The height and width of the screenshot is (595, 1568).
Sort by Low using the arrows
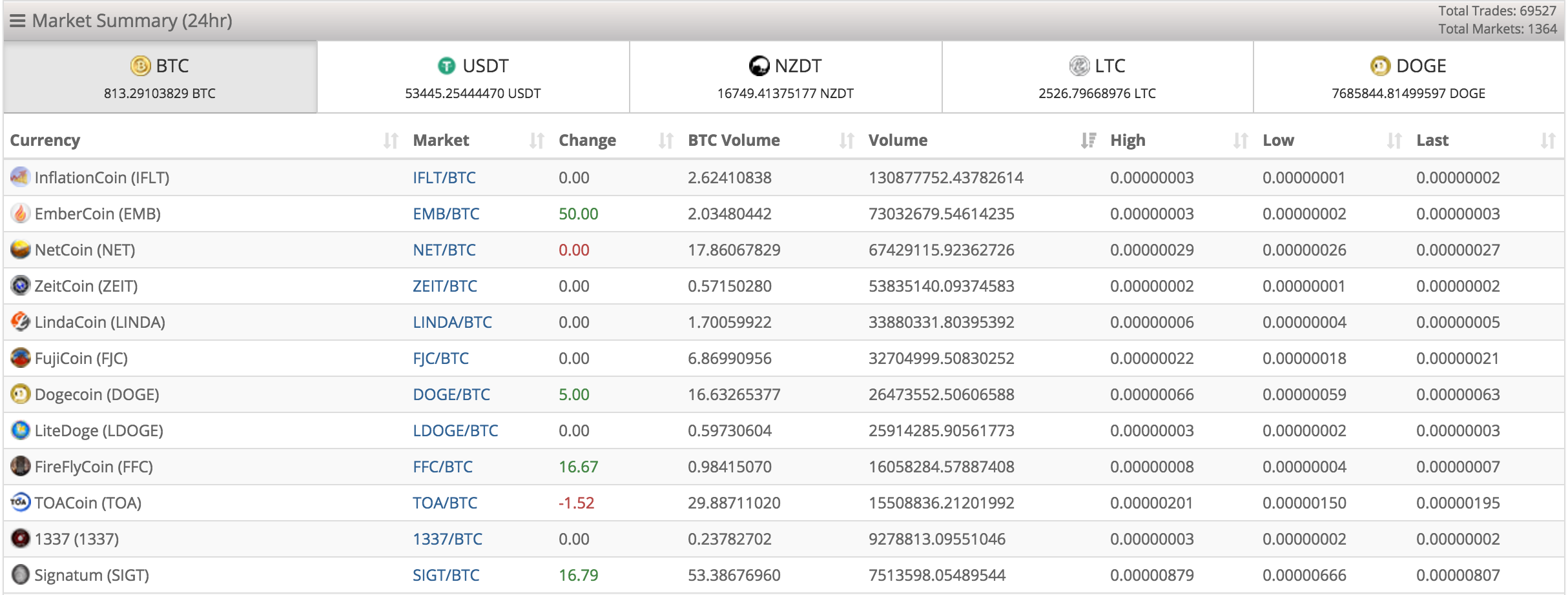[1394, 141]
